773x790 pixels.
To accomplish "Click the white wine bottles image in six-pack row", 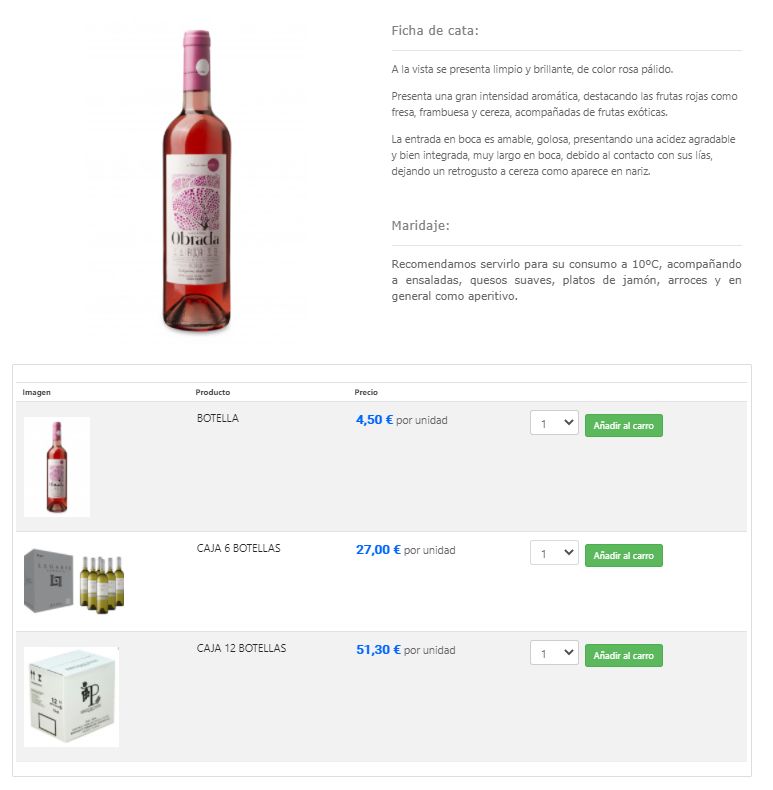I will (x=102, y=584).
